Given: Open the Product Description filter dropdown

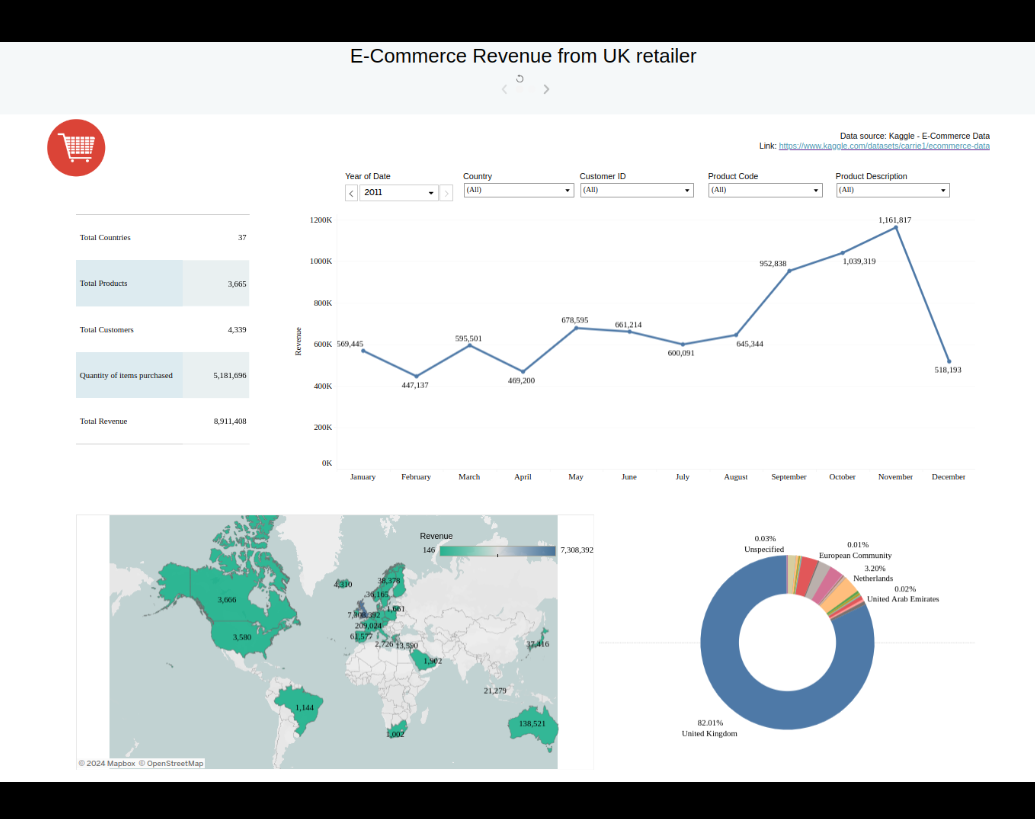Looking at the screenshot, I should (x=942, y=190).
